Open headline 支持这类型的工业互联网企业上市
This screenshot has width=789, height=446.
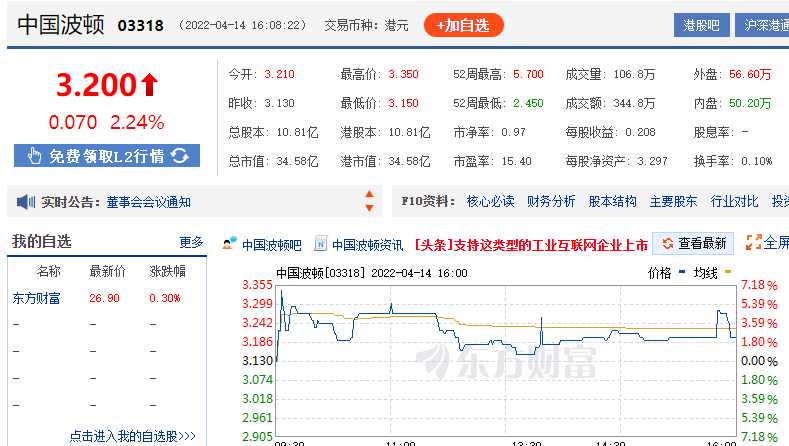[531, 245]
